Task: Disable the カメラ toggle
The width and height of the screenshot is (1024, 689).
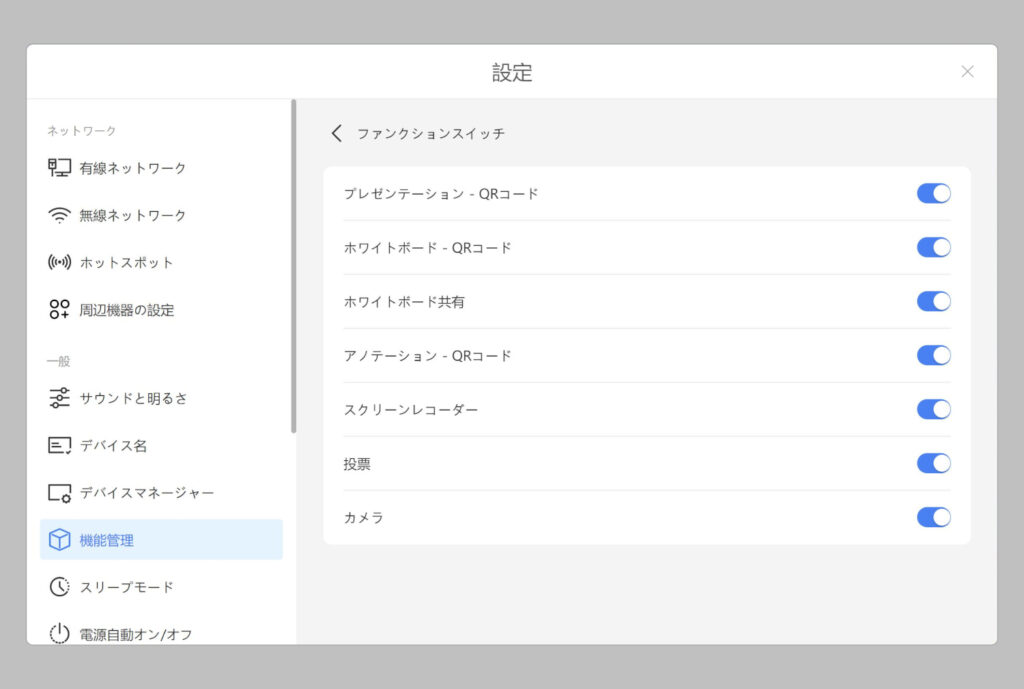Action: (x=933, y=517)
